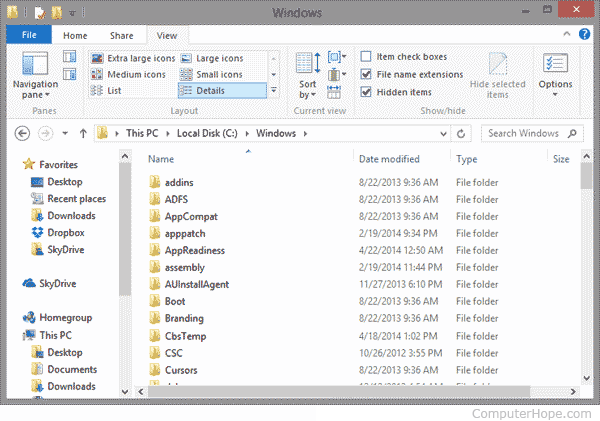This screenshot has width=600, height=421.
Task: Open the Group by icon dropdown
Action: [337, 57]
